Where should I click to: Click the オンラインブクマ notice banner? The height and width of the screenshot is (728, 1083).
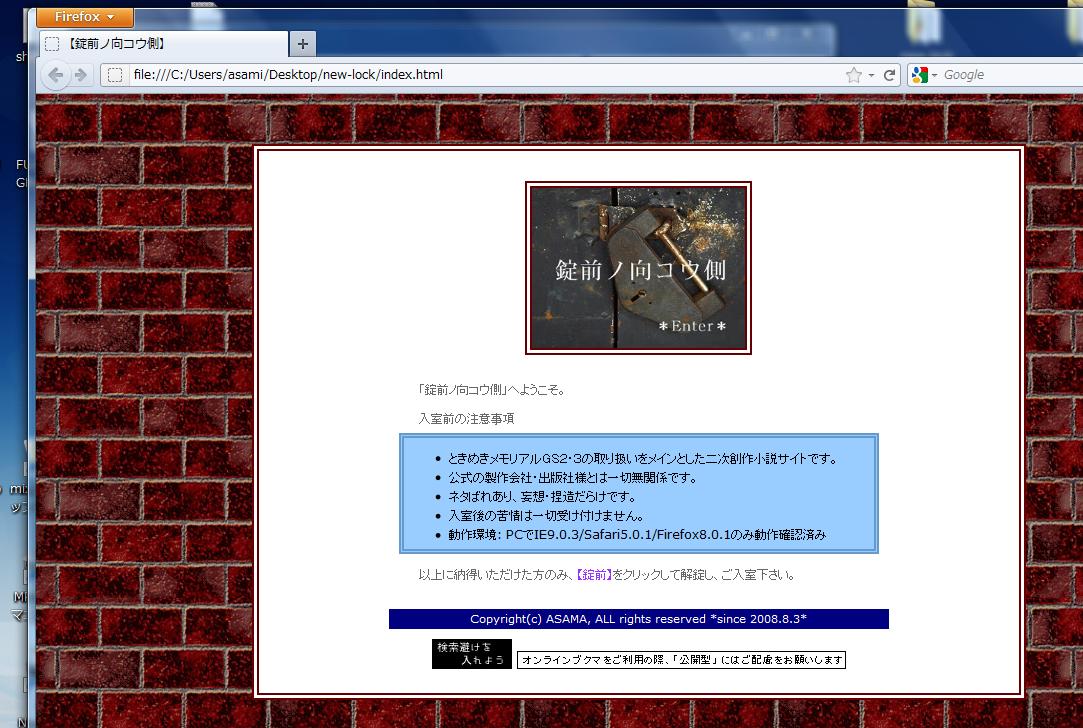(681, 660)
